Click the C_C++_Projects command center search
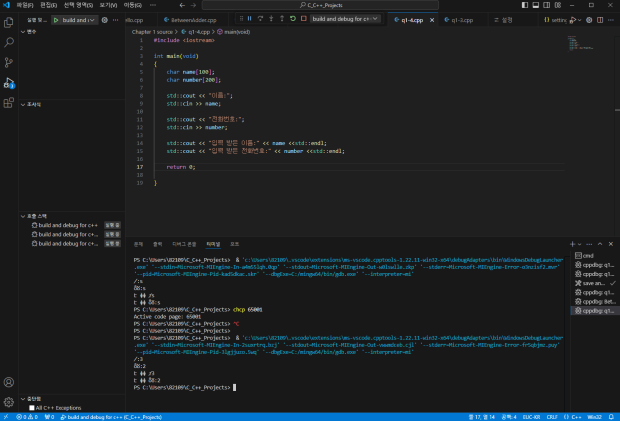 [x=320, y=5]
